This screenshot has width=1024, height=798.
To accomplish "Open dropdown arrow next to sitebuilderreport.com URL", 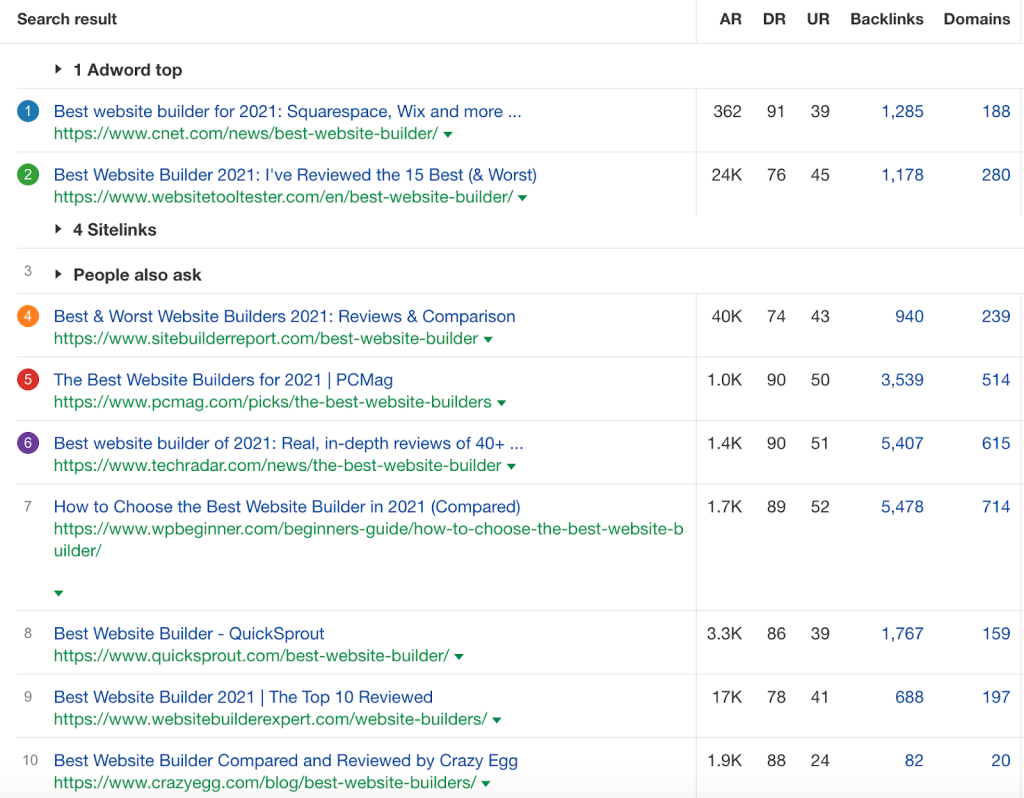I will (x=488, y=340).
